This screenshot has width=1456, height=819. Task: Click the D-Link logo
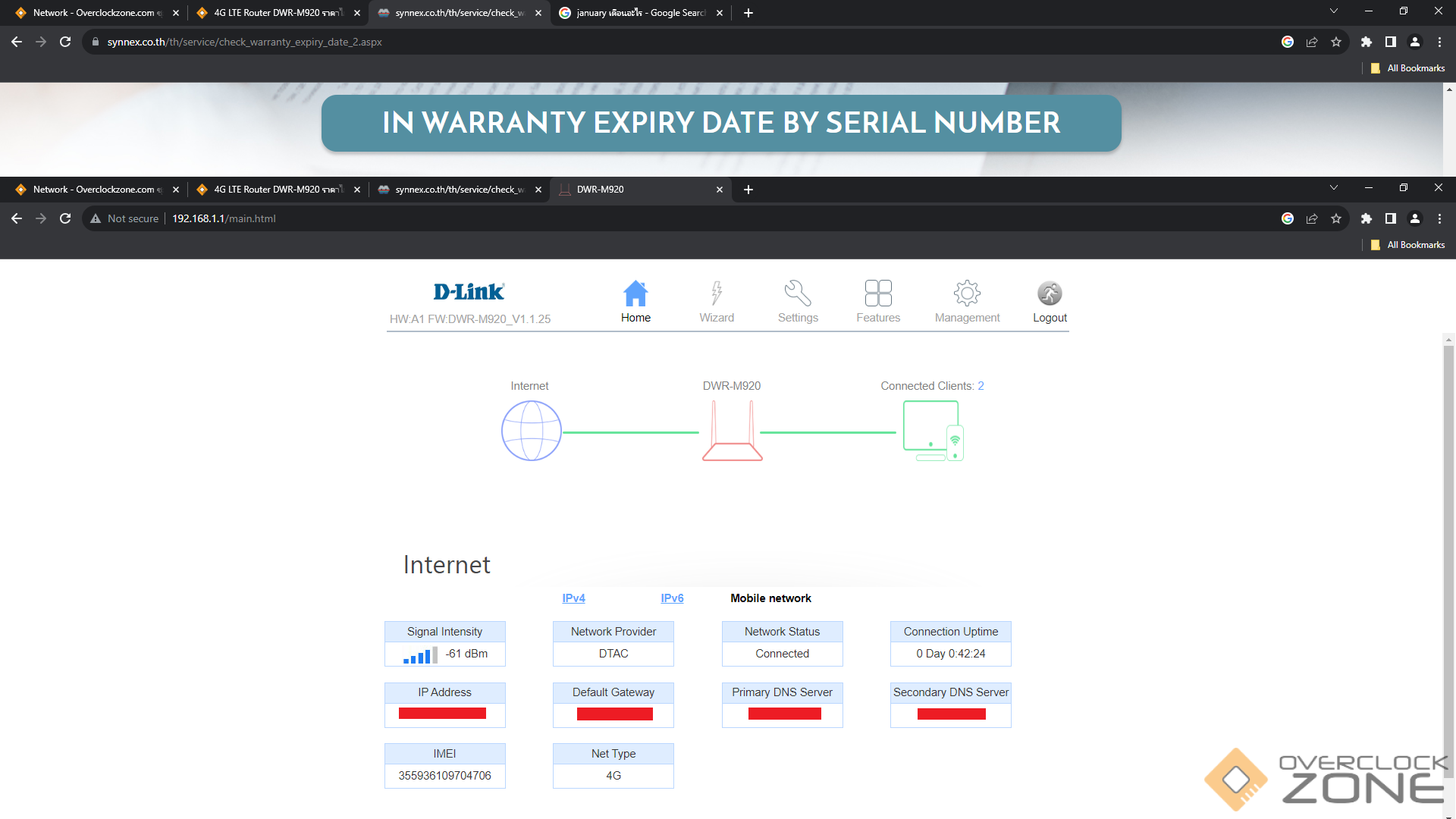(x=469, y=292)
